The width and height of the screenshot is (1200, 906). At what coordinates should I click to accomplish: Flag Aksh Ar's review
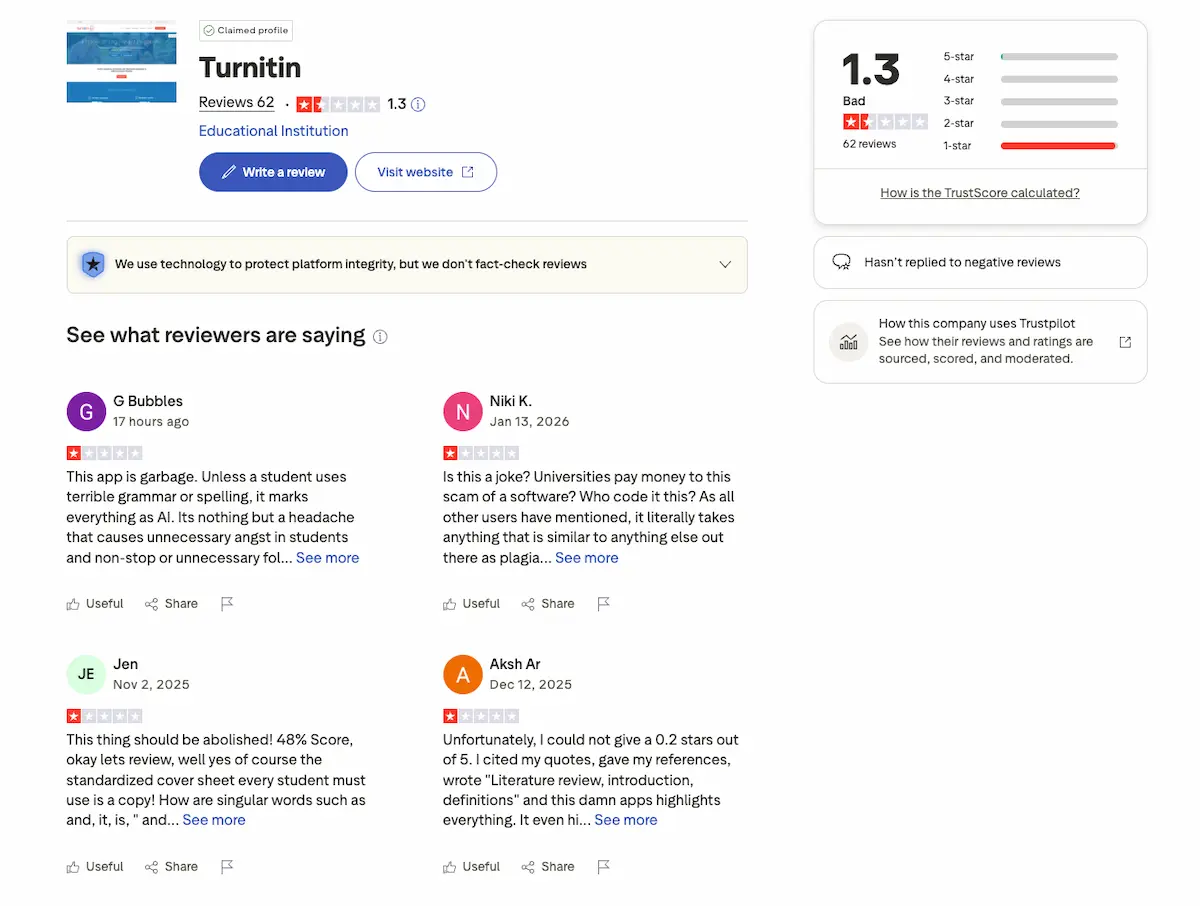(604, 866)
